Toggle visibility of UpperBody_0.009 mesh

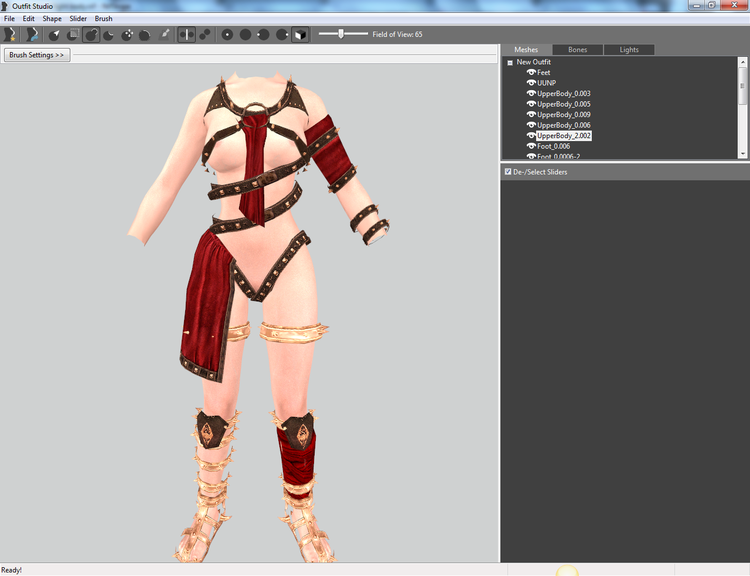coord(531,114)
